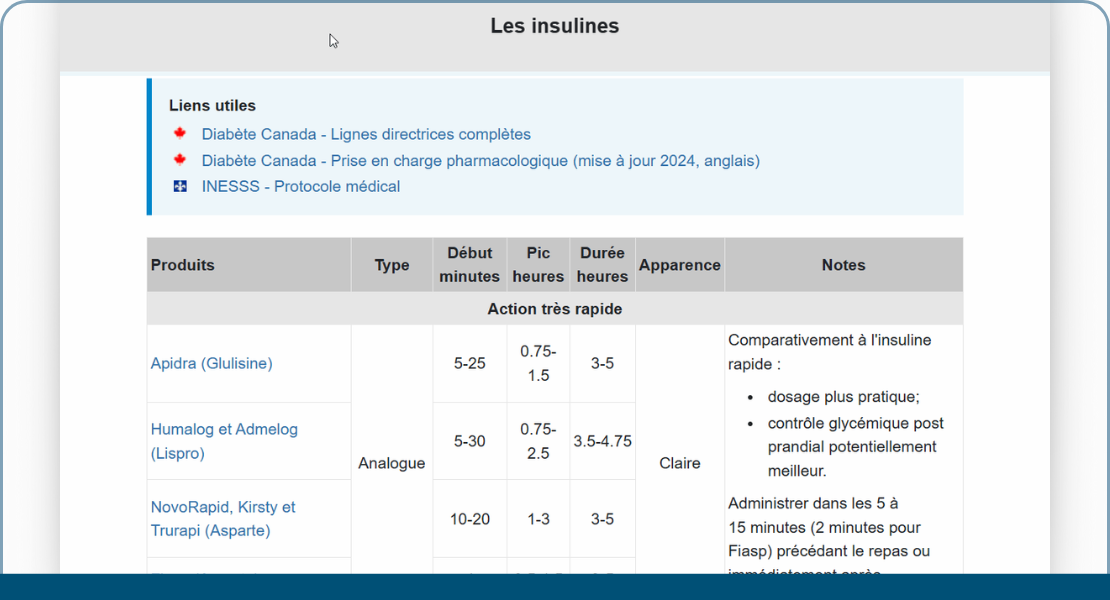Click the Claire cell under Apparence
The width and height of the screenshot is (1110, 600).
click(x=680, y=463)
